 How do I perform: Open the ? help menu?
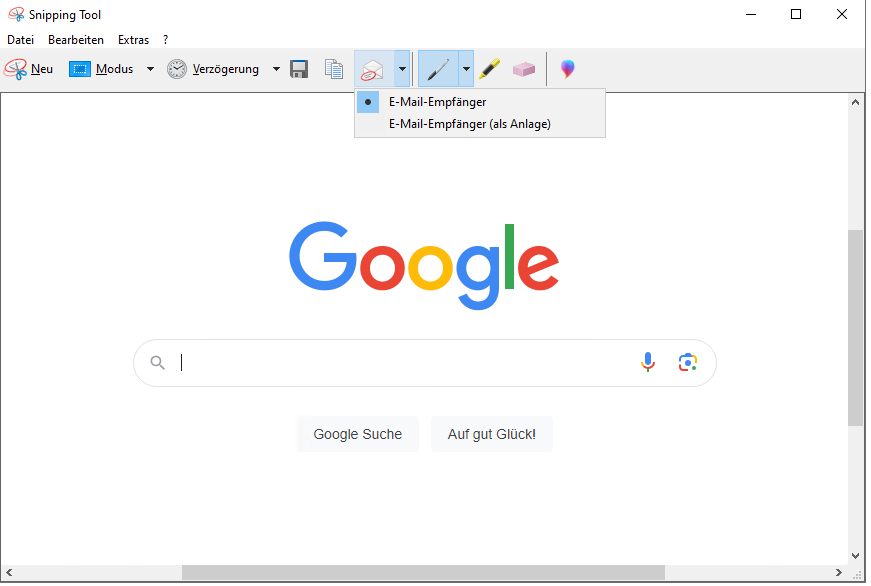[x=166, y=40]
